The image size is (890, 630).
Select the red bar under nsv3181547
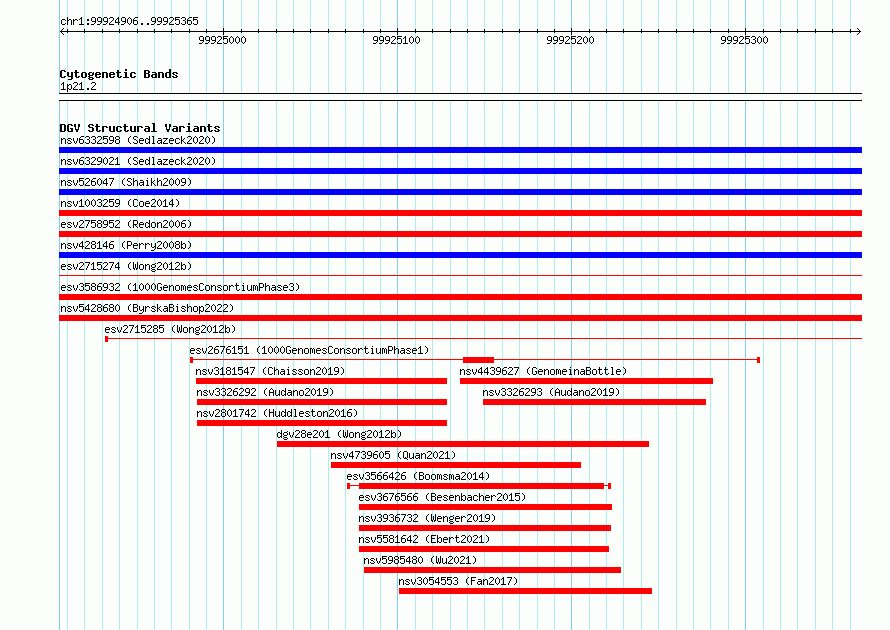pyautogui.click(x=322, y=381)
